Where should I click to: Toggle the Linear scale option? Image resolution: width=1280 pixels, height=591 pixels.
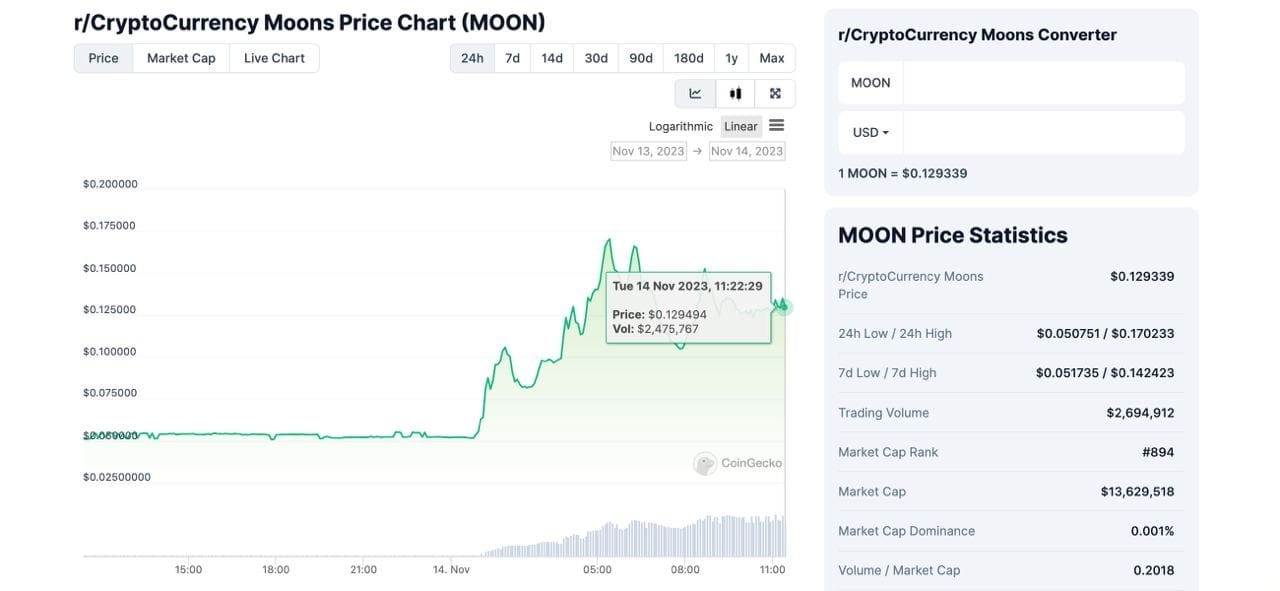(x=740, y=126)
